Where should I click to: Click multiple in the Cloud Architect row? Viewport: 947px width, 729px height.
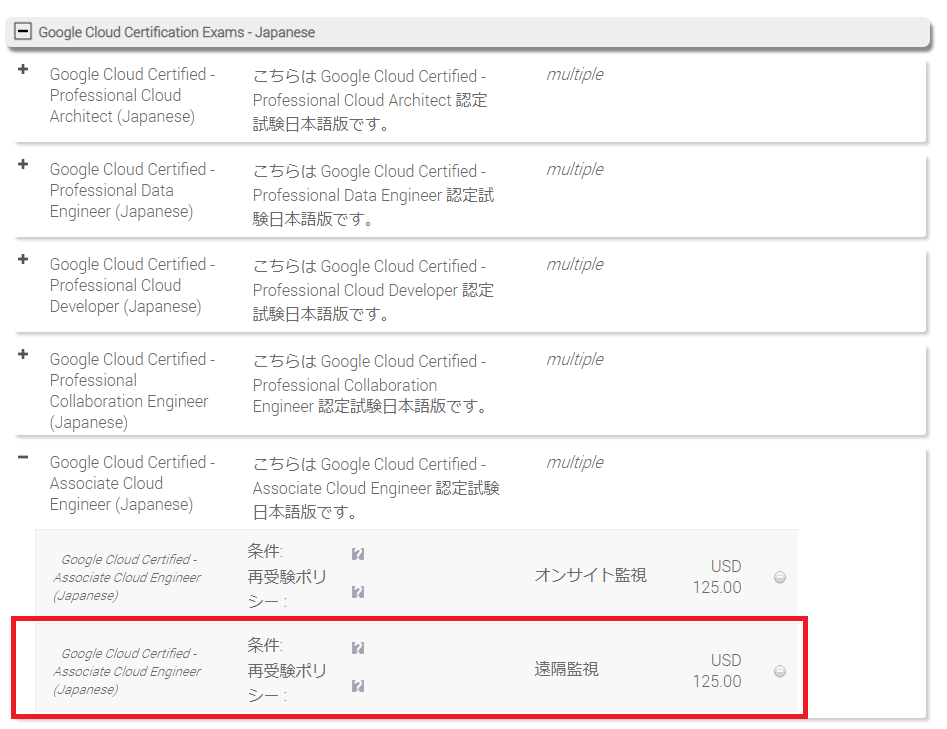click(x=575, y=74)
